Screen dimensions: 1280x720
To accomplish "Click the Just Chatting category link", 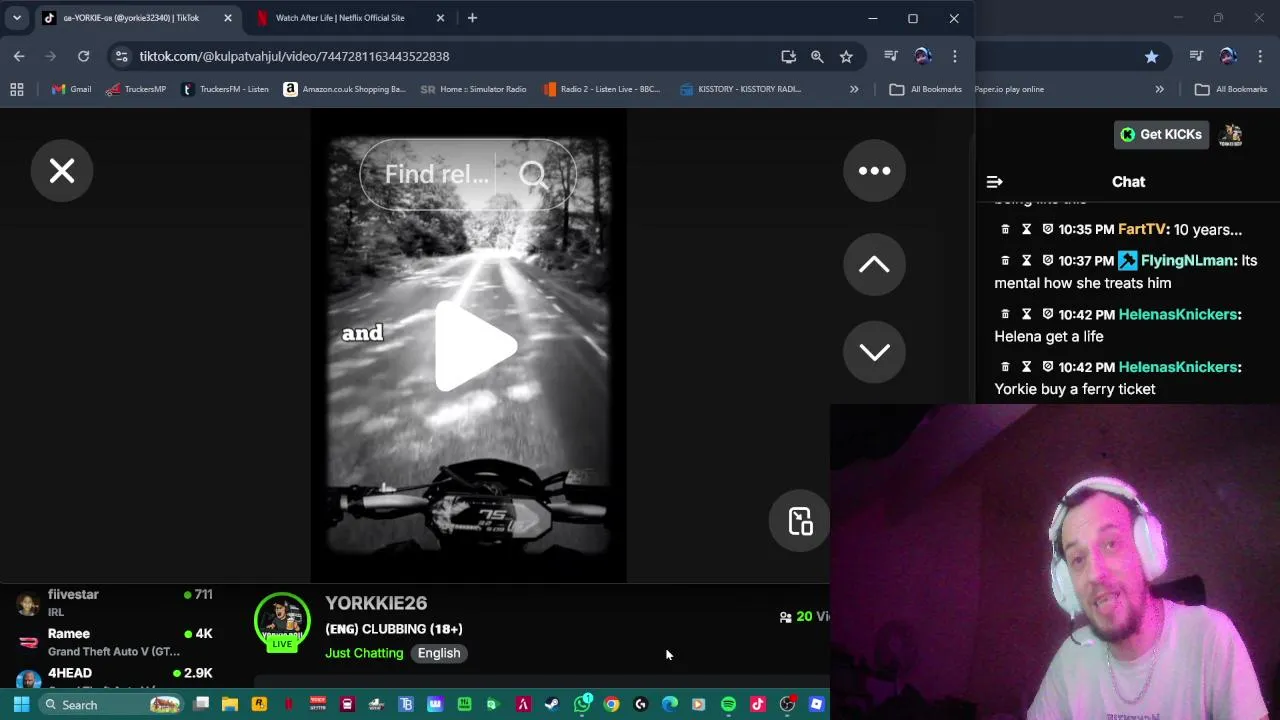I will pos(364,653).
